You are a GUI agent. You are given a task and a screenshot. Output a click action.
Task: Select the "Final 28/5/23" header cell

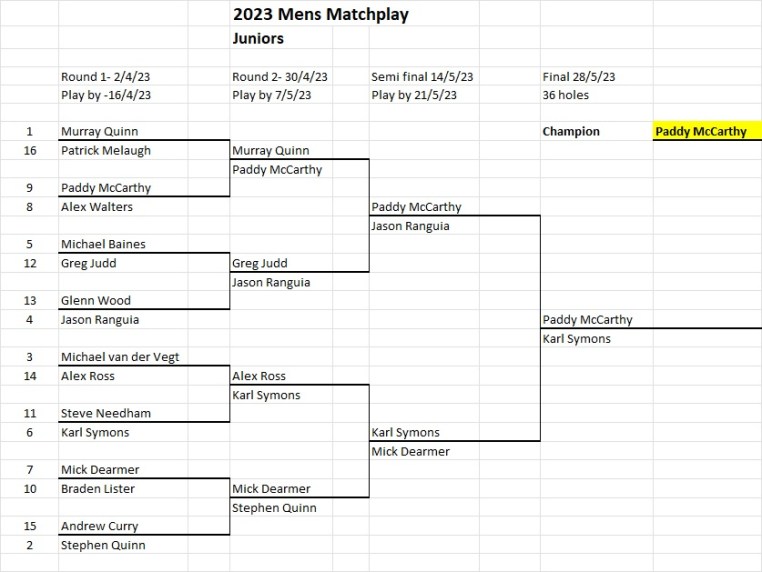click(579, 77)
